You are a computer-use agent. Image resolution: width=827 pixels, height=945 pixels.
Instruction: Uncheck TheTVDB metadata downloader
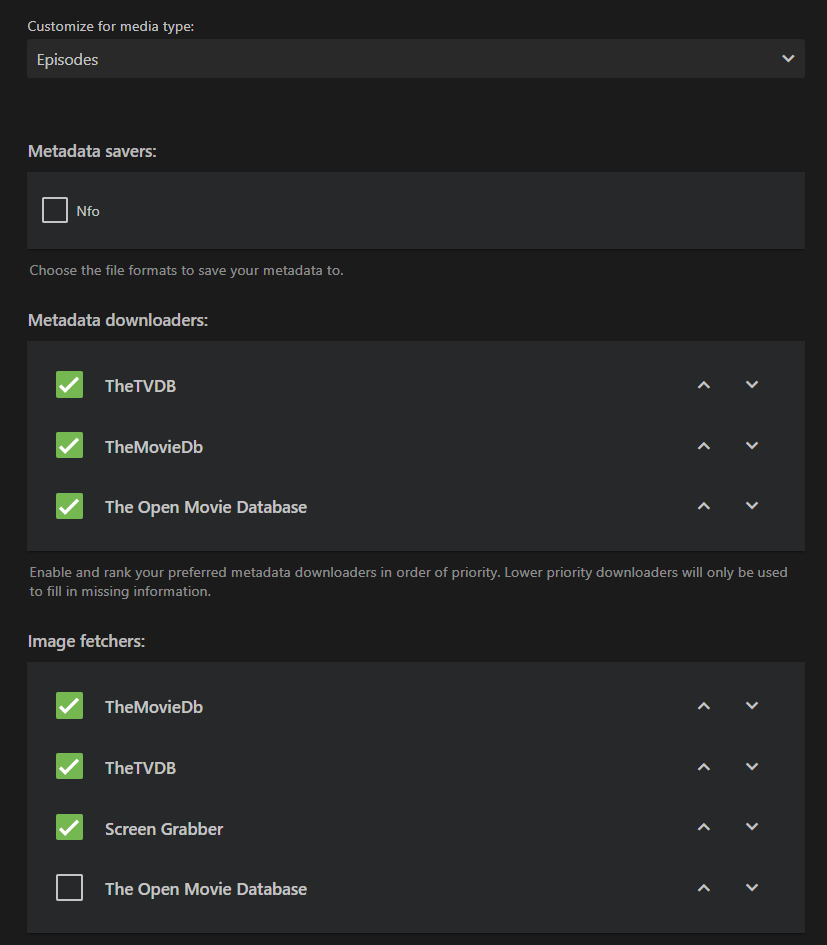(69, 385)
